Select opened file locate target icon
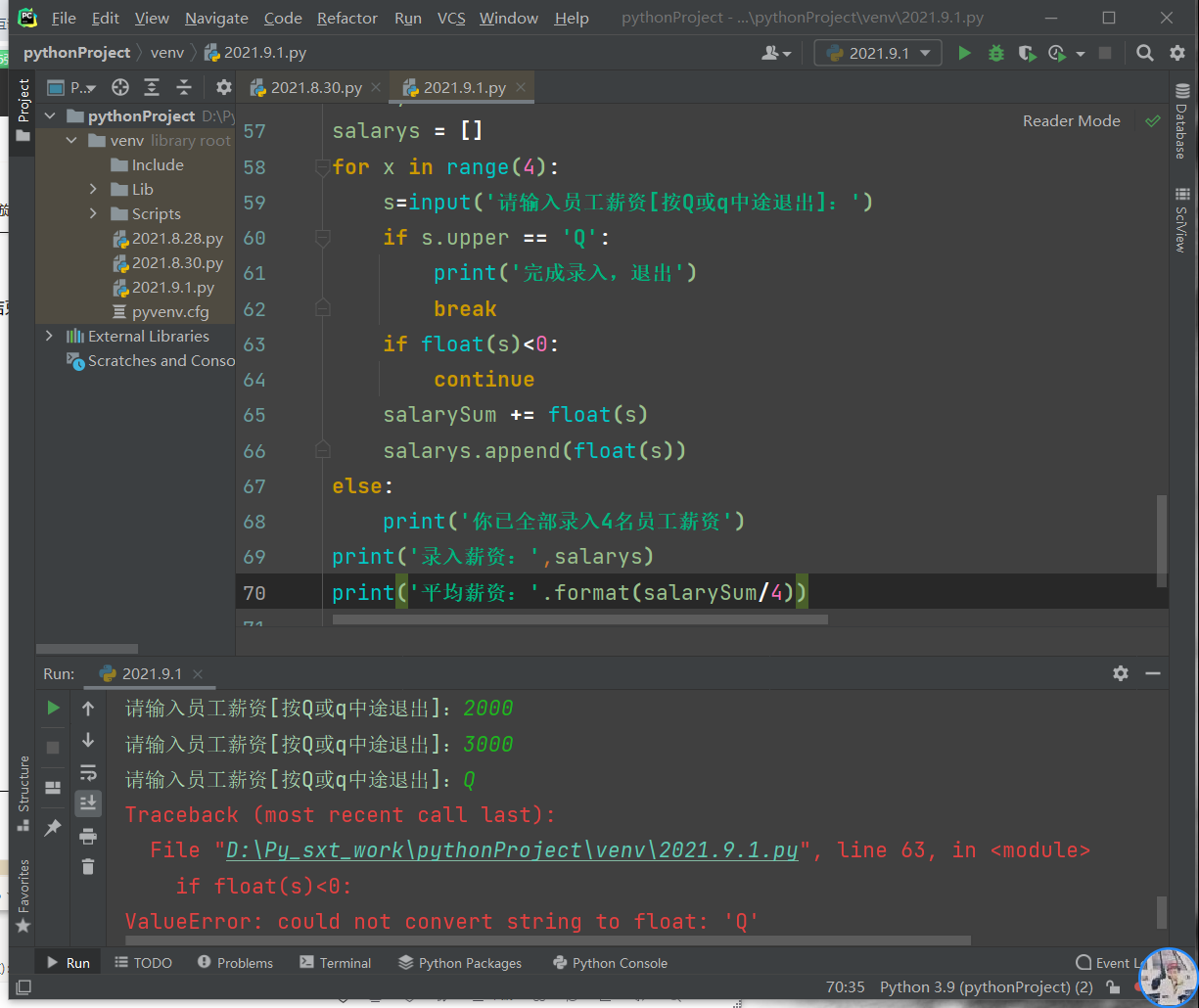The width and height of the screenshot is (1199, 1008). 120,87
